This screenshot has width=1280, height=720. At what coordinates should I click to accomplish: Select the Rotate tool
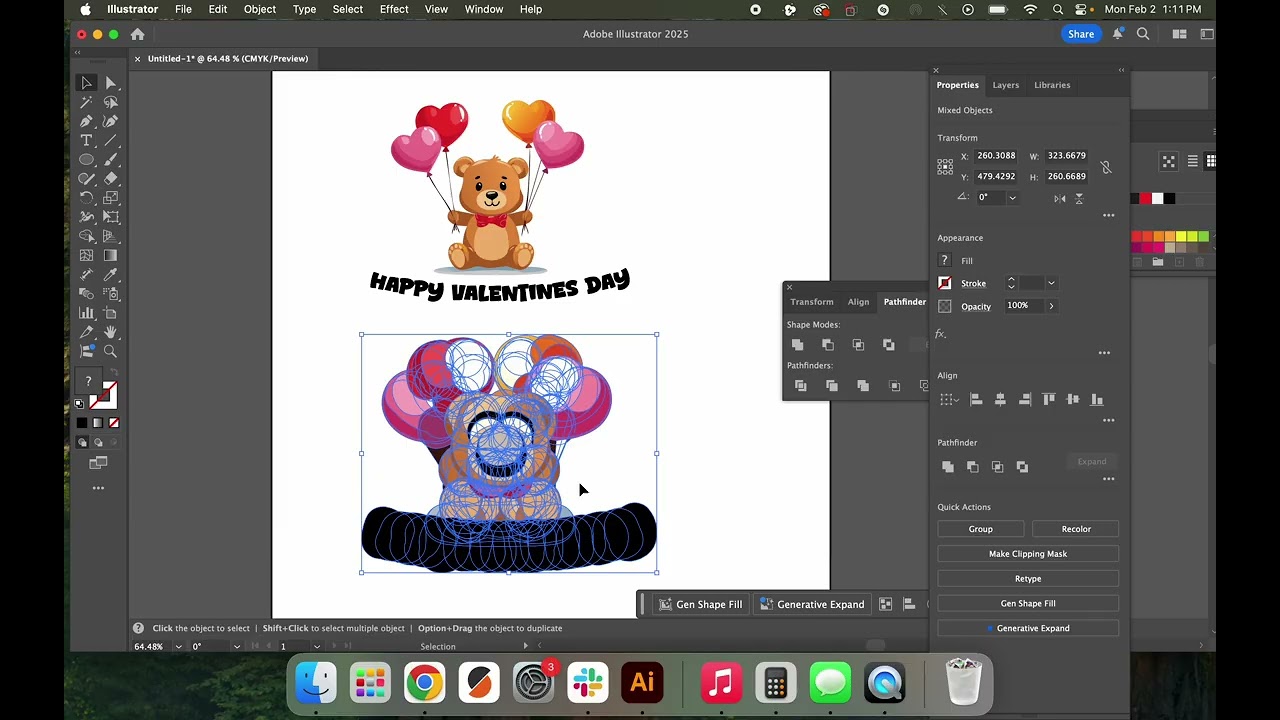87,198
